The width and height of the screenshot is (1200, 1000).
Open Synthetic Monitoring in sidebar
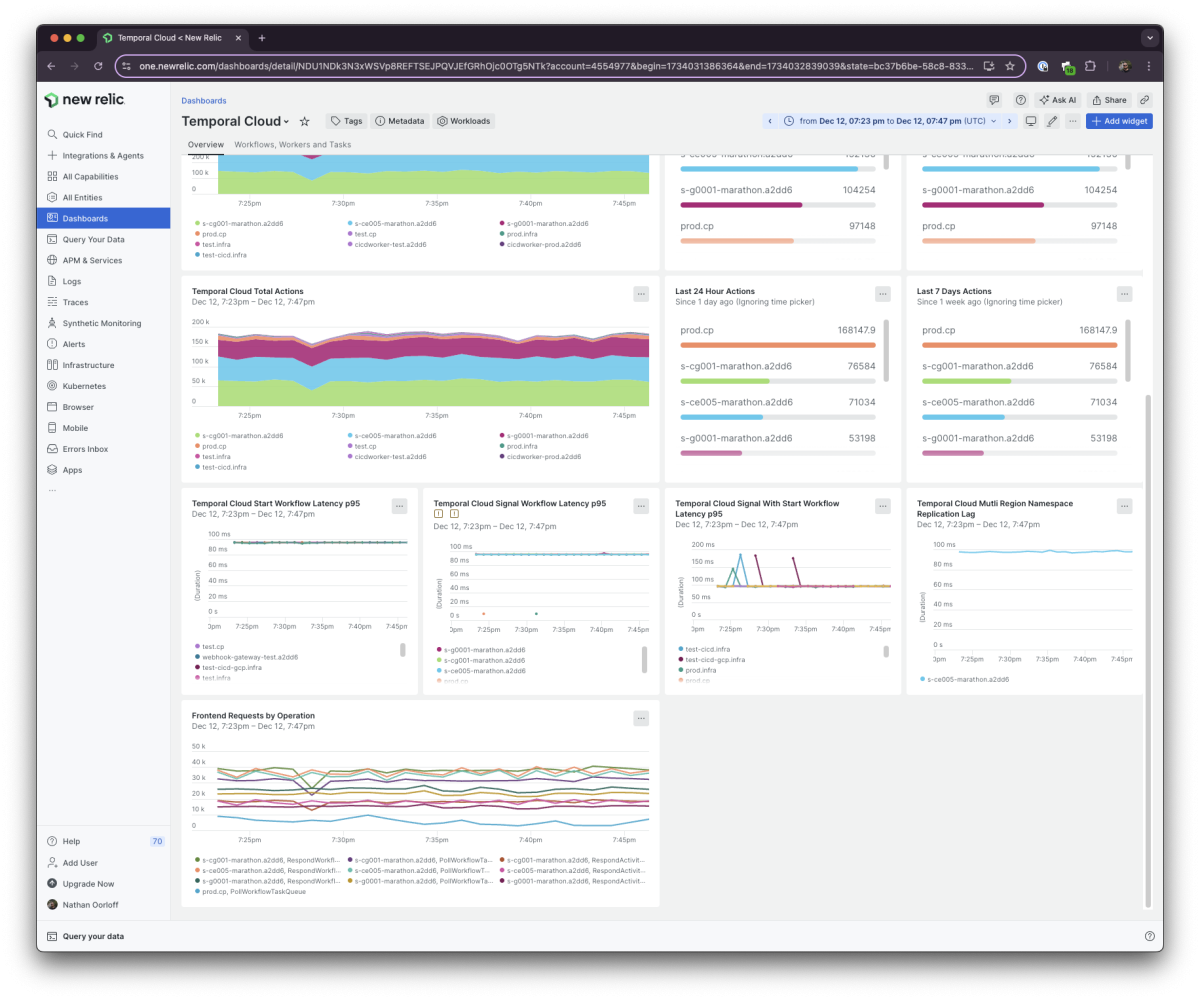[101, 323]
